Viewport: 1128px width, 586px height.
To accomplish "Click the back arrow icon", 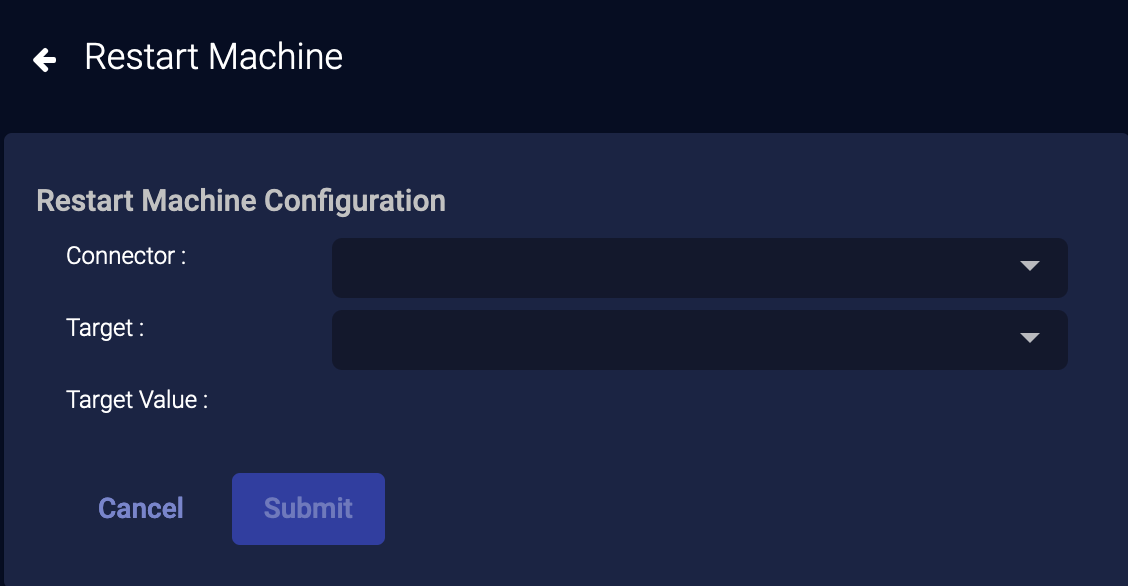I will point(44,60).
